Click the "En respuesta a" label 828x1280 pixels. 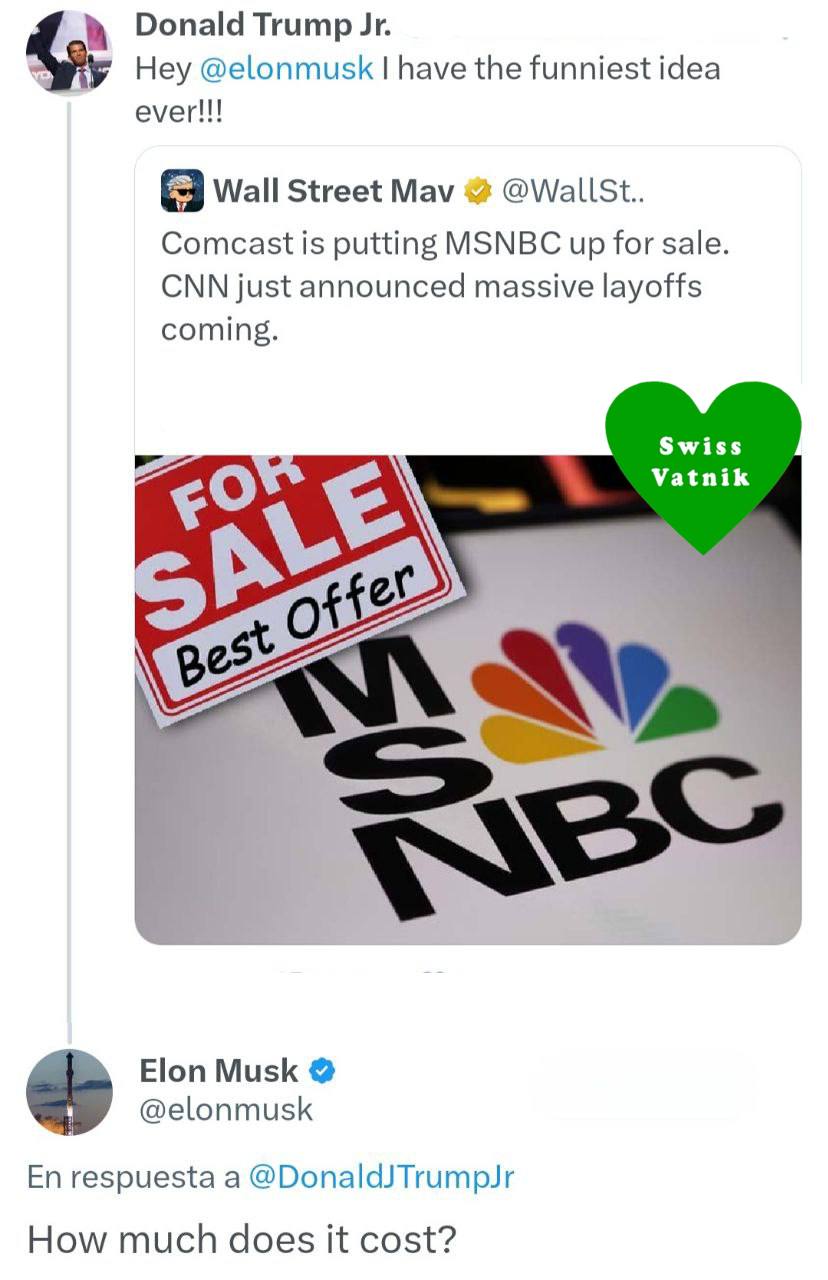coord(133,1177)
